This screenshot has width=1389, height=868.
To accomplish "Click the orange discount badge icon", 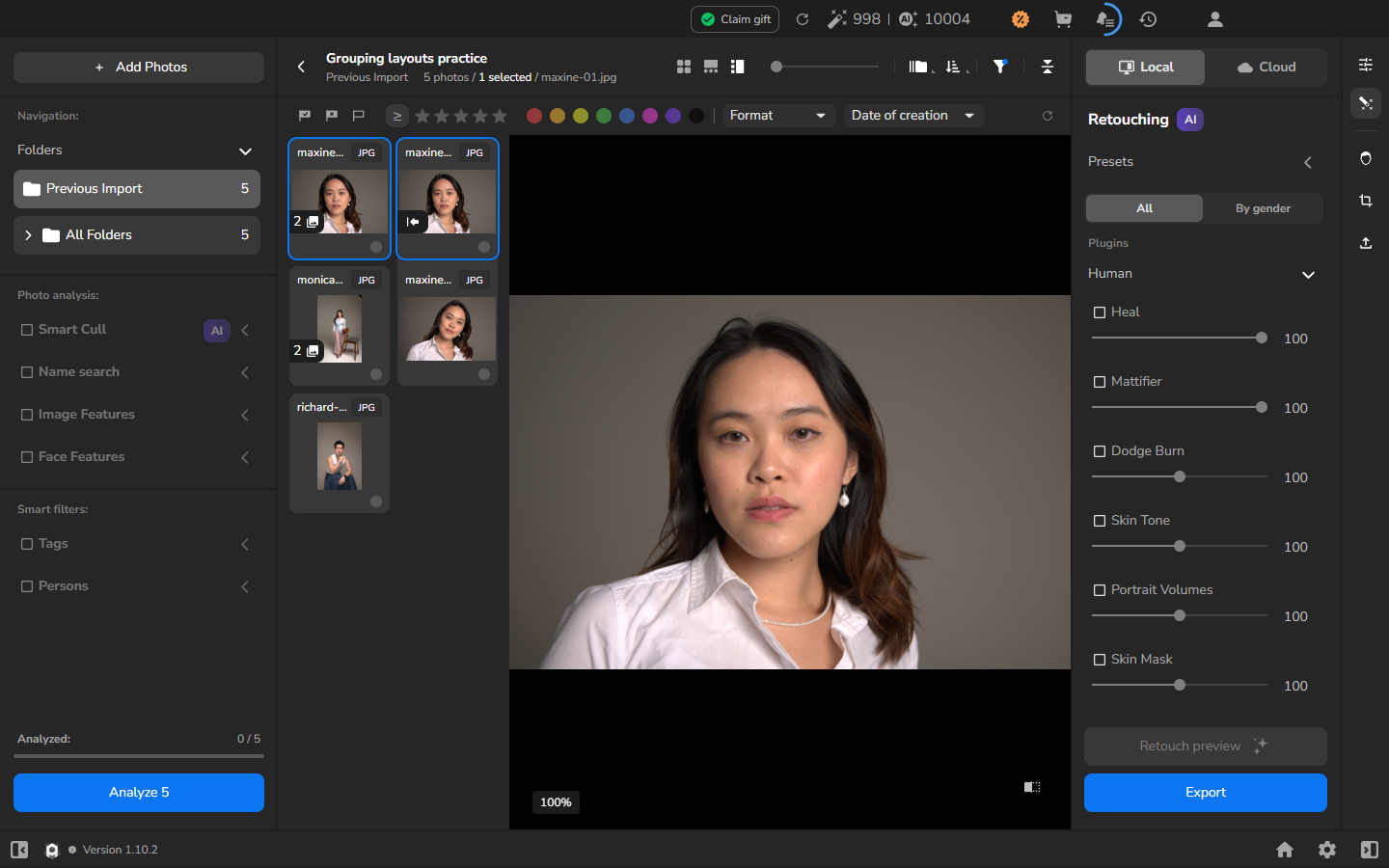I will point(1021,19).
